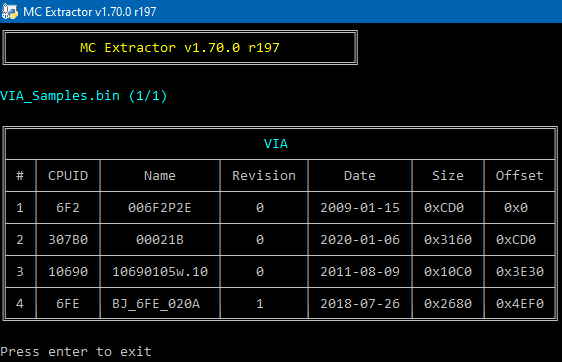Image resolution: width=562 pixels, height=362 pixels.
Task: Click the window title text 'MC Extractor v1.70.0 r197'
Action: click(x=90, y=12)
